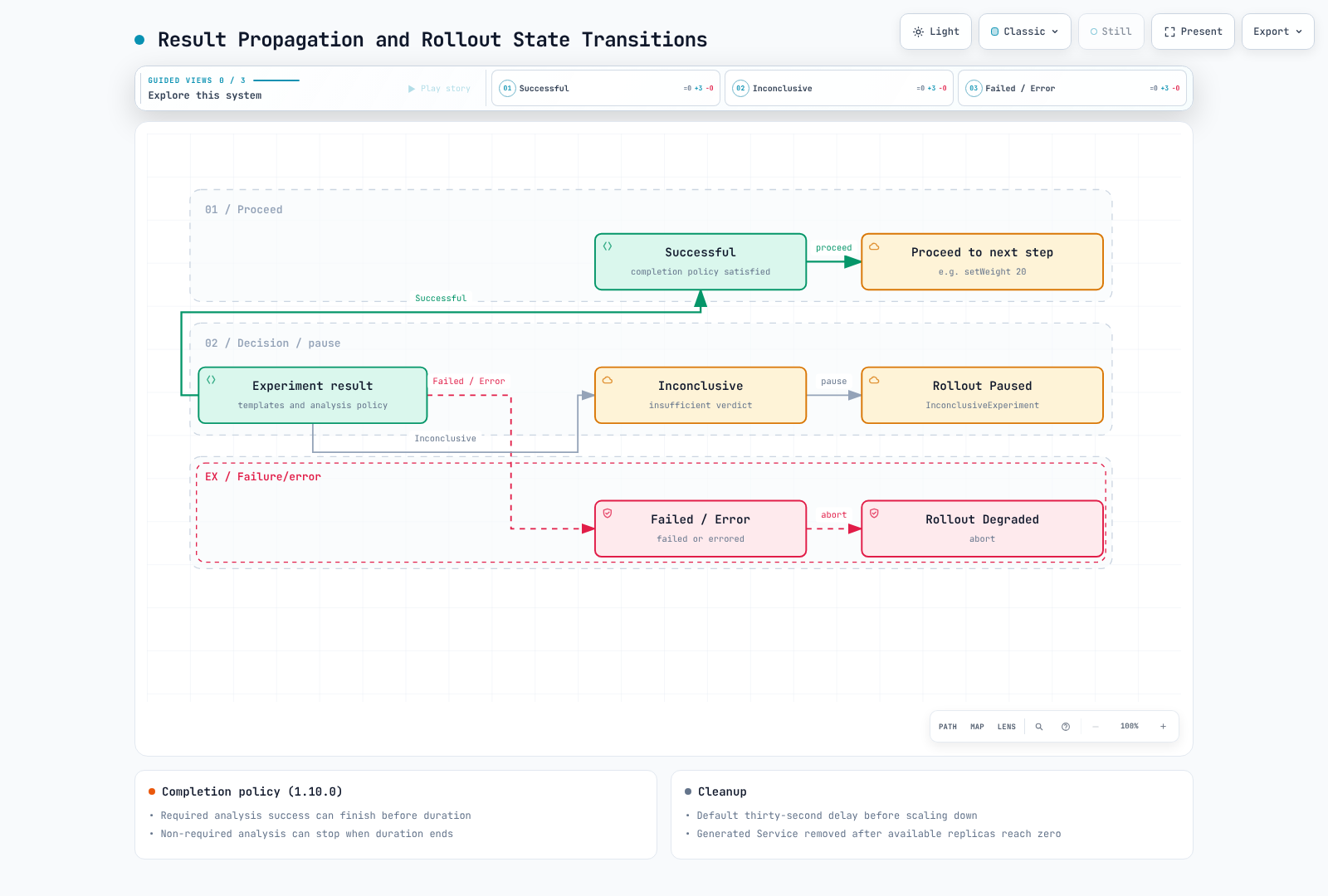Click the Proceed to next step cloud icon
The image size is (1328, 896).
(x=874, y=246)
